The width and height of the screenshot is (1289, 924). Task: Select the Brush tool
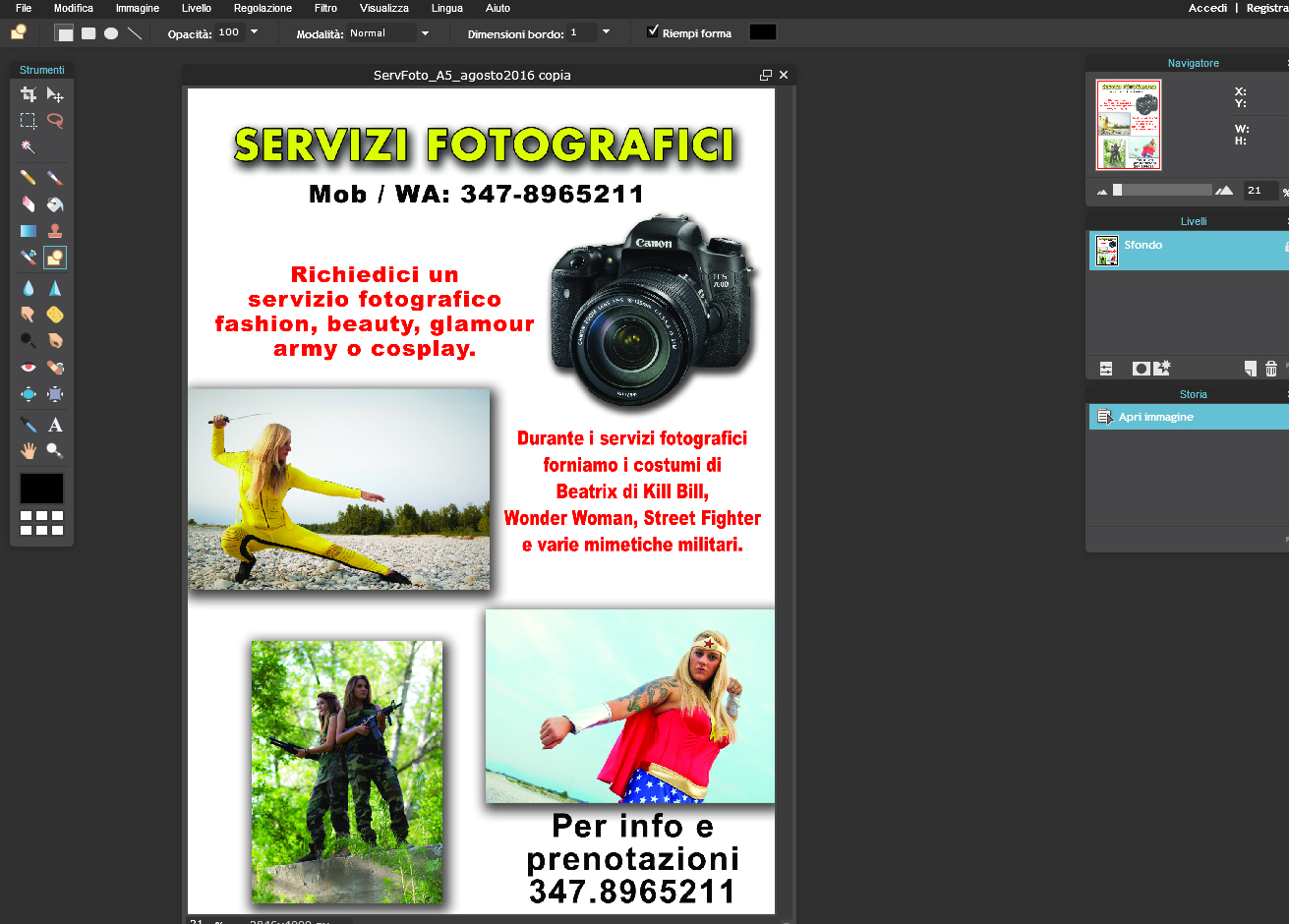pyautogui.click(x=55, y=178)
